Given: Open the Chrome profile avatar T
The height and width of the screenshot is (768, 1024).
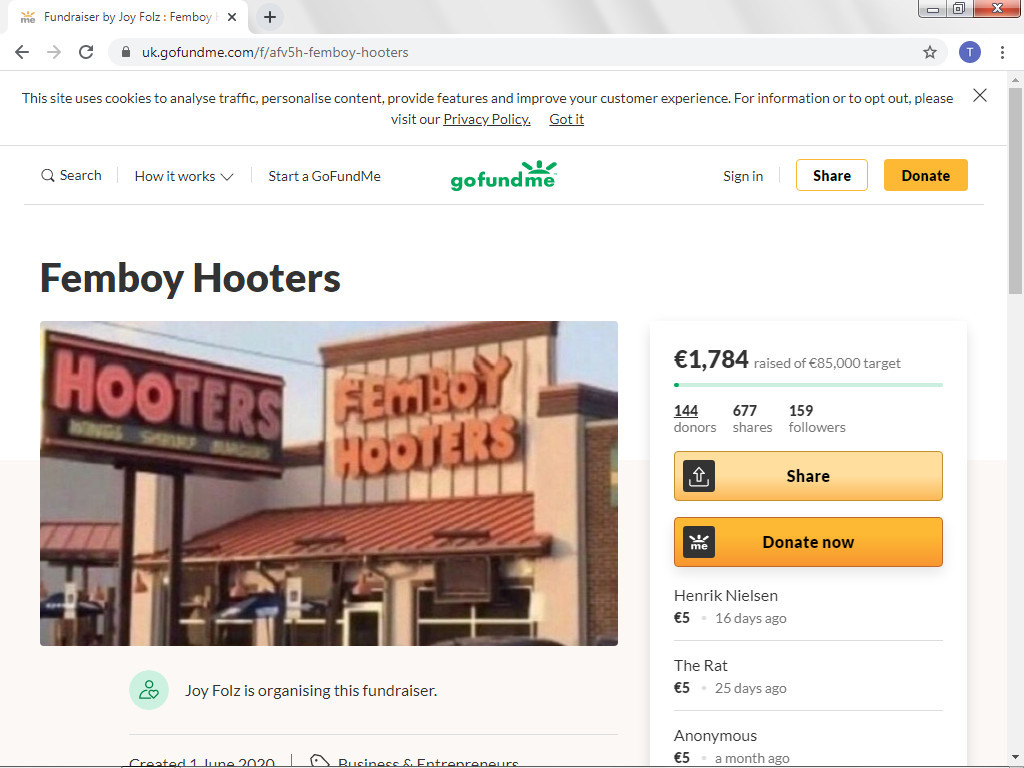Looking at the screenshot, I should coord(969,52).
